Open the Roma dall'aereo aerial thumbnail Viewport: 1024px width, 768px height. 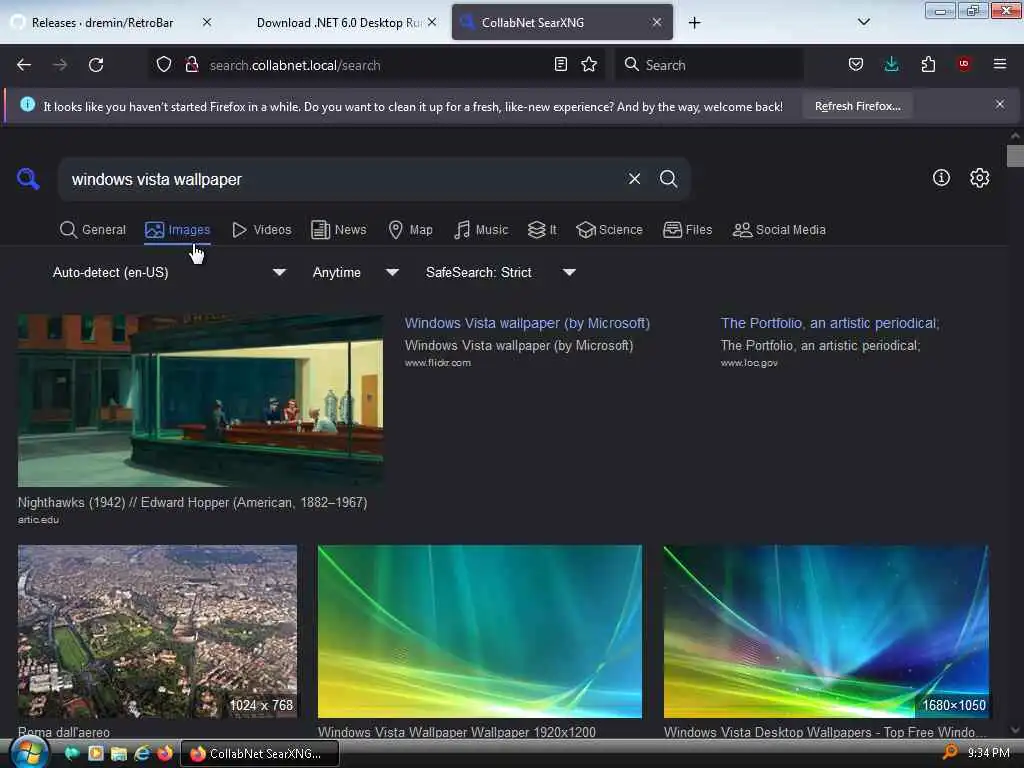coord(157,632)
